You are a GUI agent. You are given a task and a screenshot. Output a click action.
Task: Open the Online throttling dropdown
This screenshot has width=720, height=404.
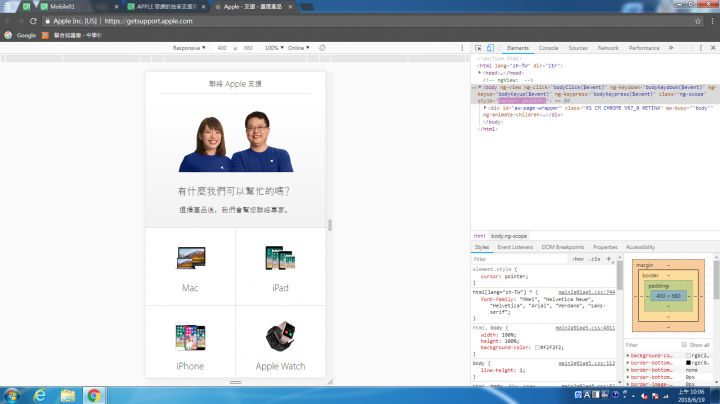click(x=298, y=48)
